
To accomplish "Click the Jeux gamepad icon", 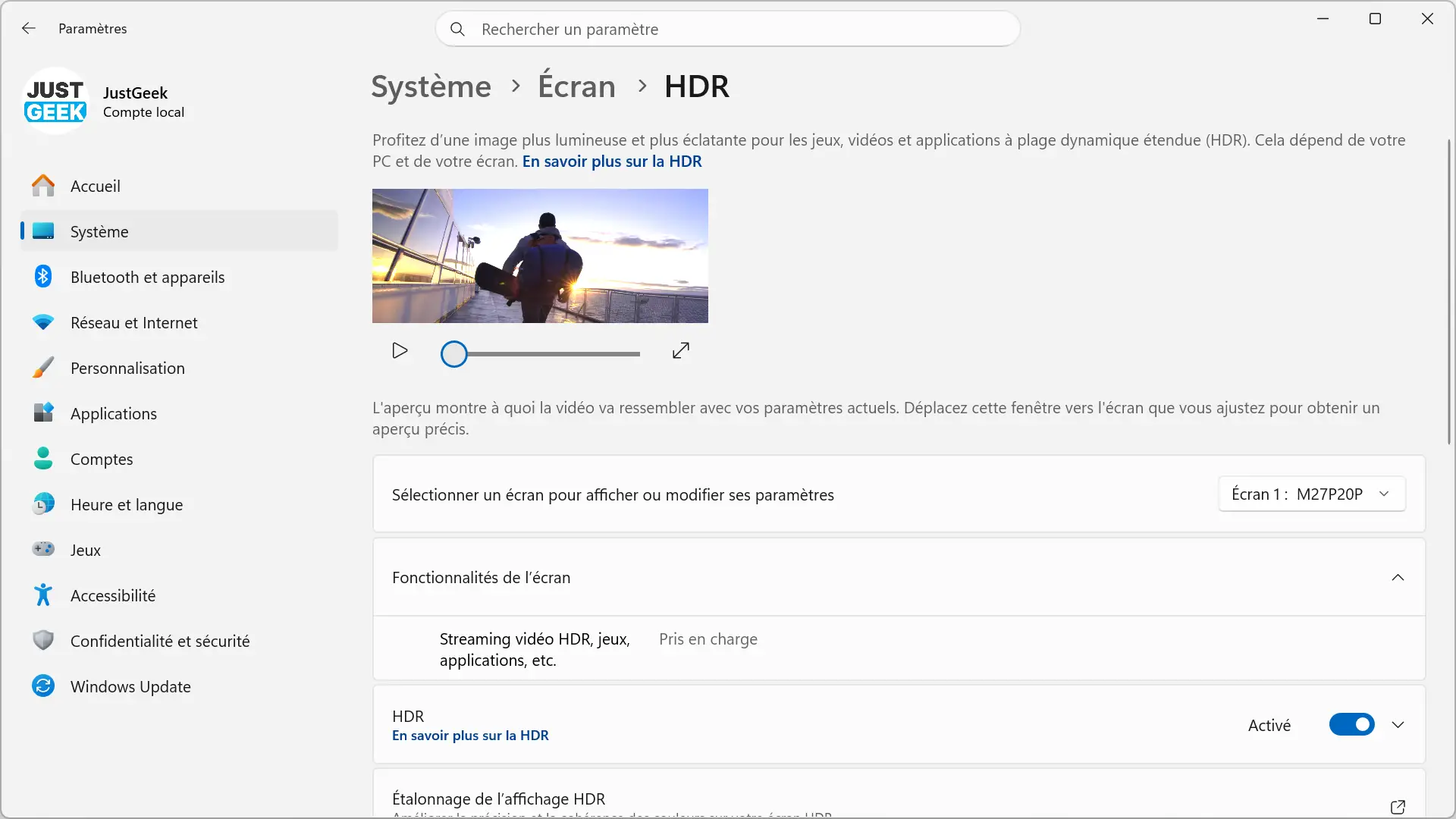I will tap(43, 549).
